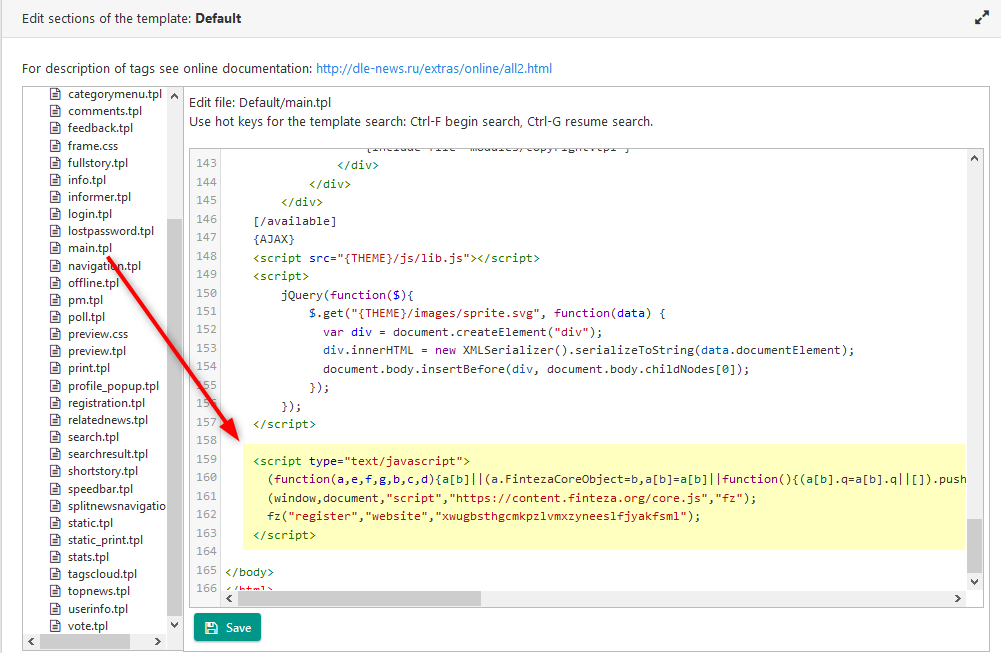Click the file icon beside search.tpl

pos(56,437)
